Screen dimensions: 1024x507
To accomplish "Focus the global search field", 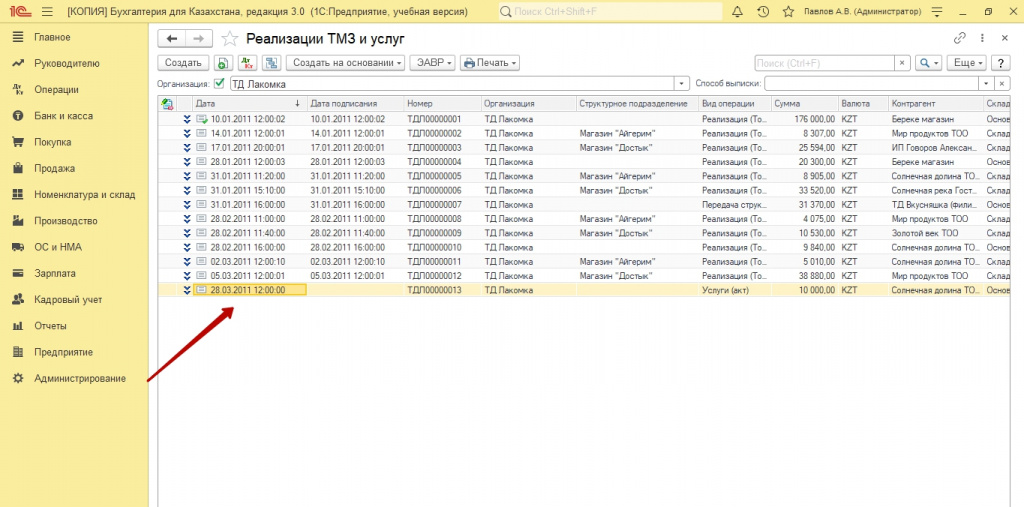I will pyautogui.click(x=610, y=12).
